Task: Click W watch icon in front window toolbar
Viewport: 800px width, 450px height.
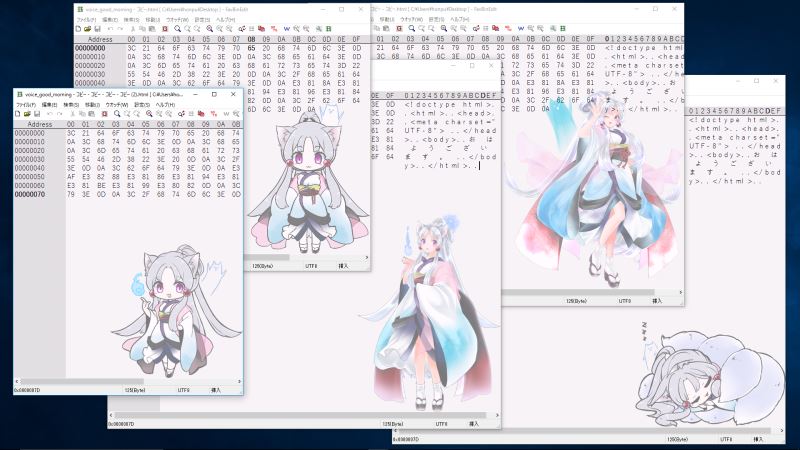Action: (226, 114)
